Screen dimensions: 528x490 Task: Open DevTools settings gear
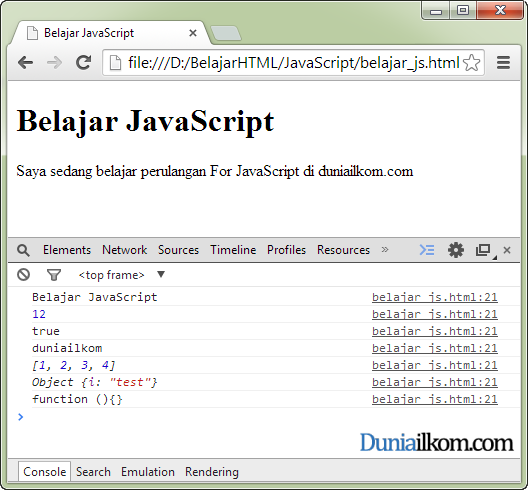coord(456,250)
